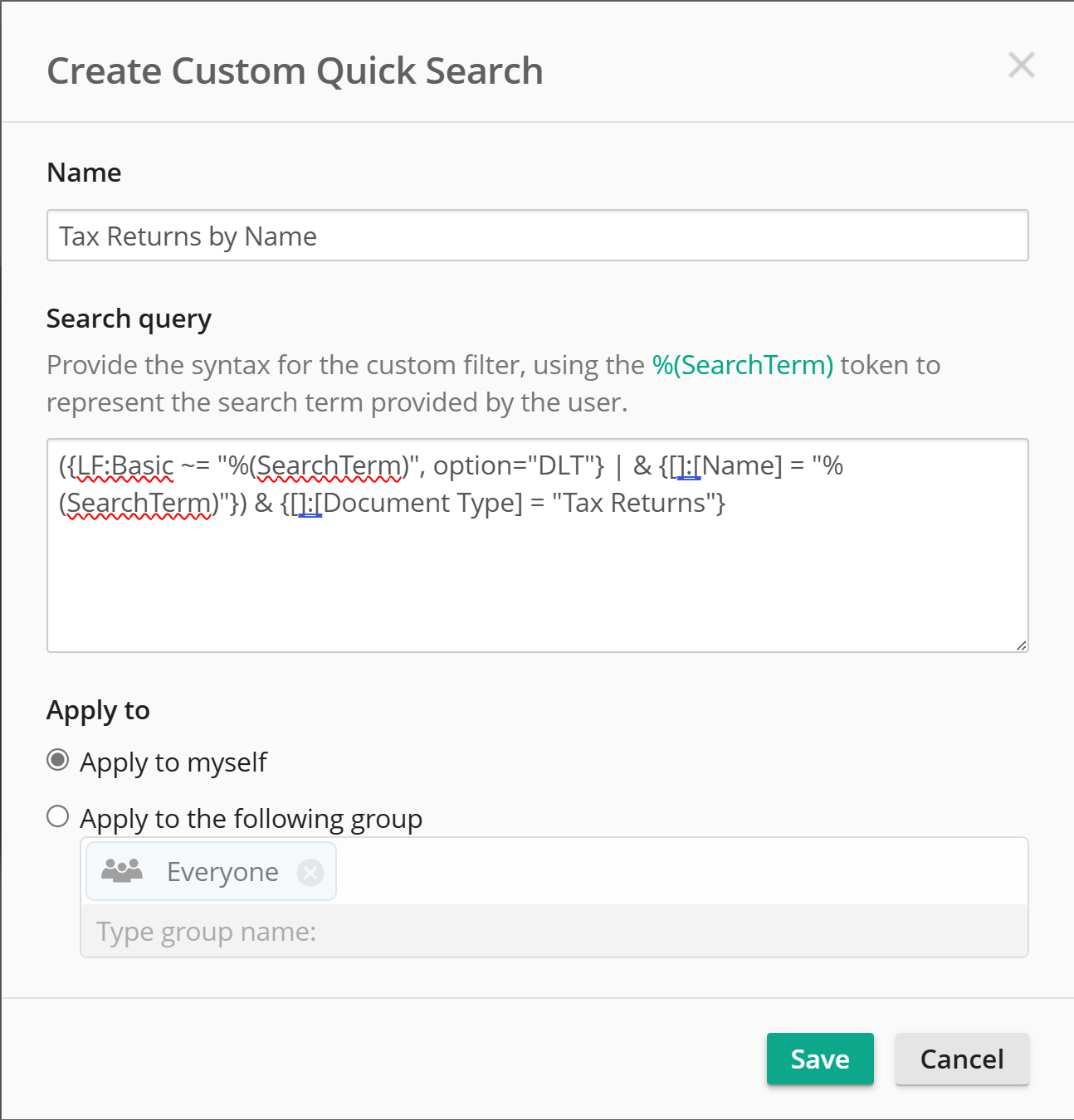Click the green %(SearchTerm) token
The height and width of the screenshot is (1120, 1074).
click(x=743, y=365)
